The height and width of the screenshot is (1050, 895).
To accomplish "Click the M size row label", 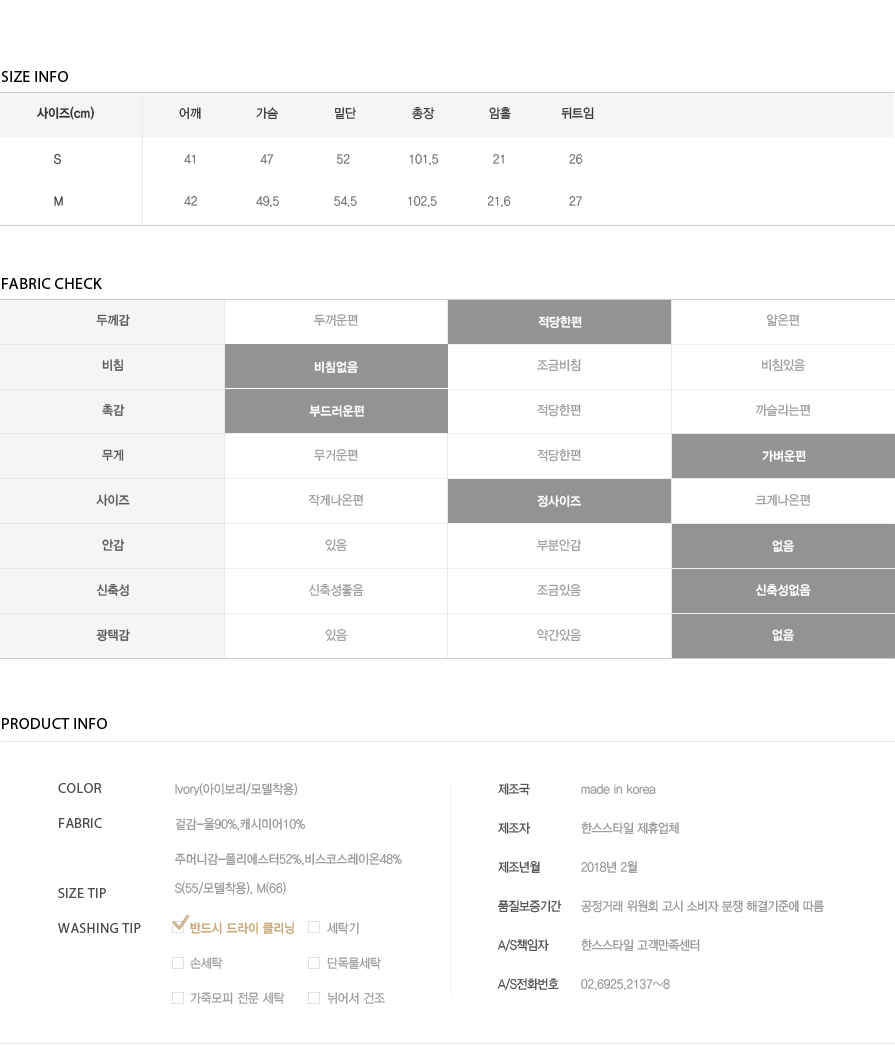I will click(x=58, y=201).
